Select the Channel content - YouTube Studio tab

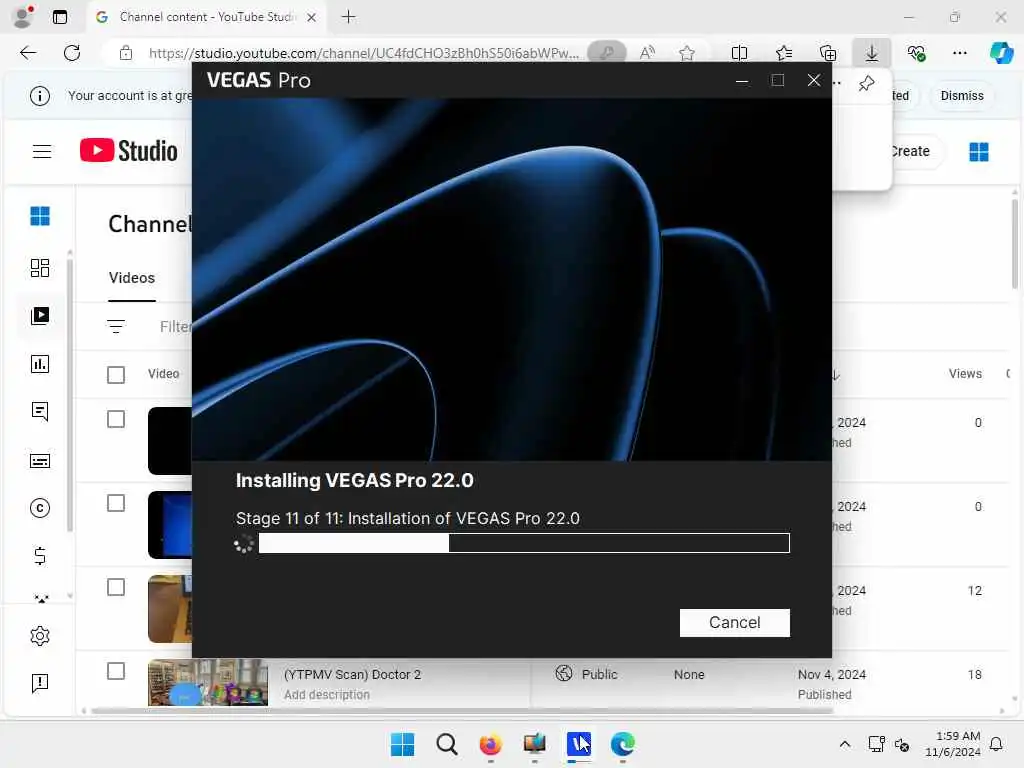[207, 17]
